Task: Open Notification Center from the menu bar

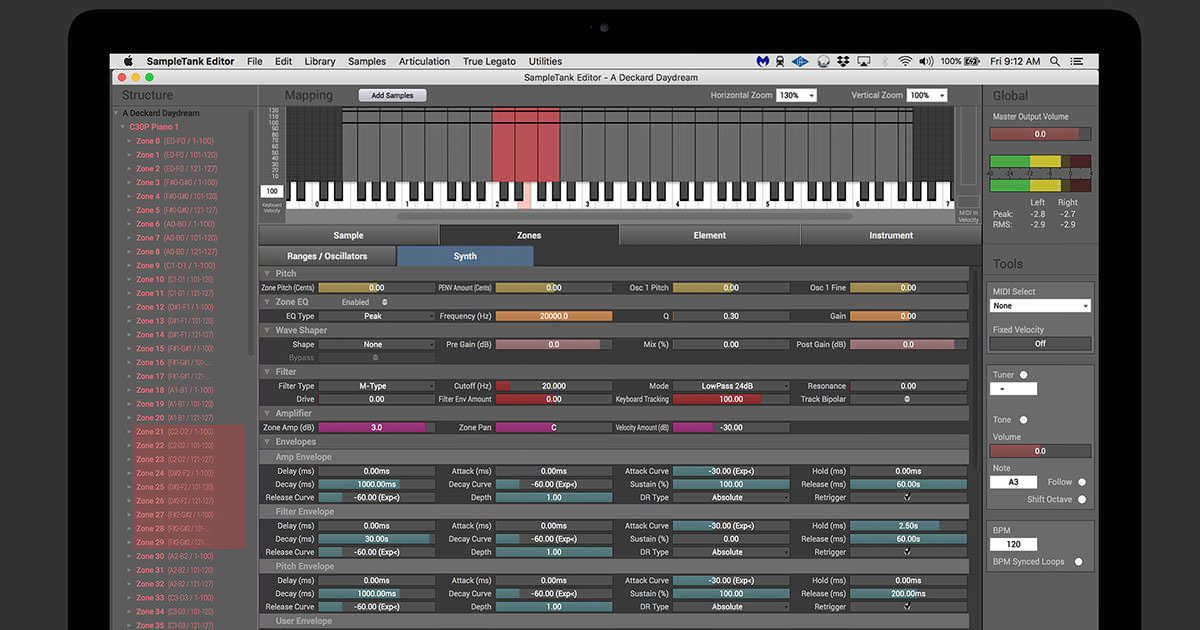Action: (x=1078, y=61)
